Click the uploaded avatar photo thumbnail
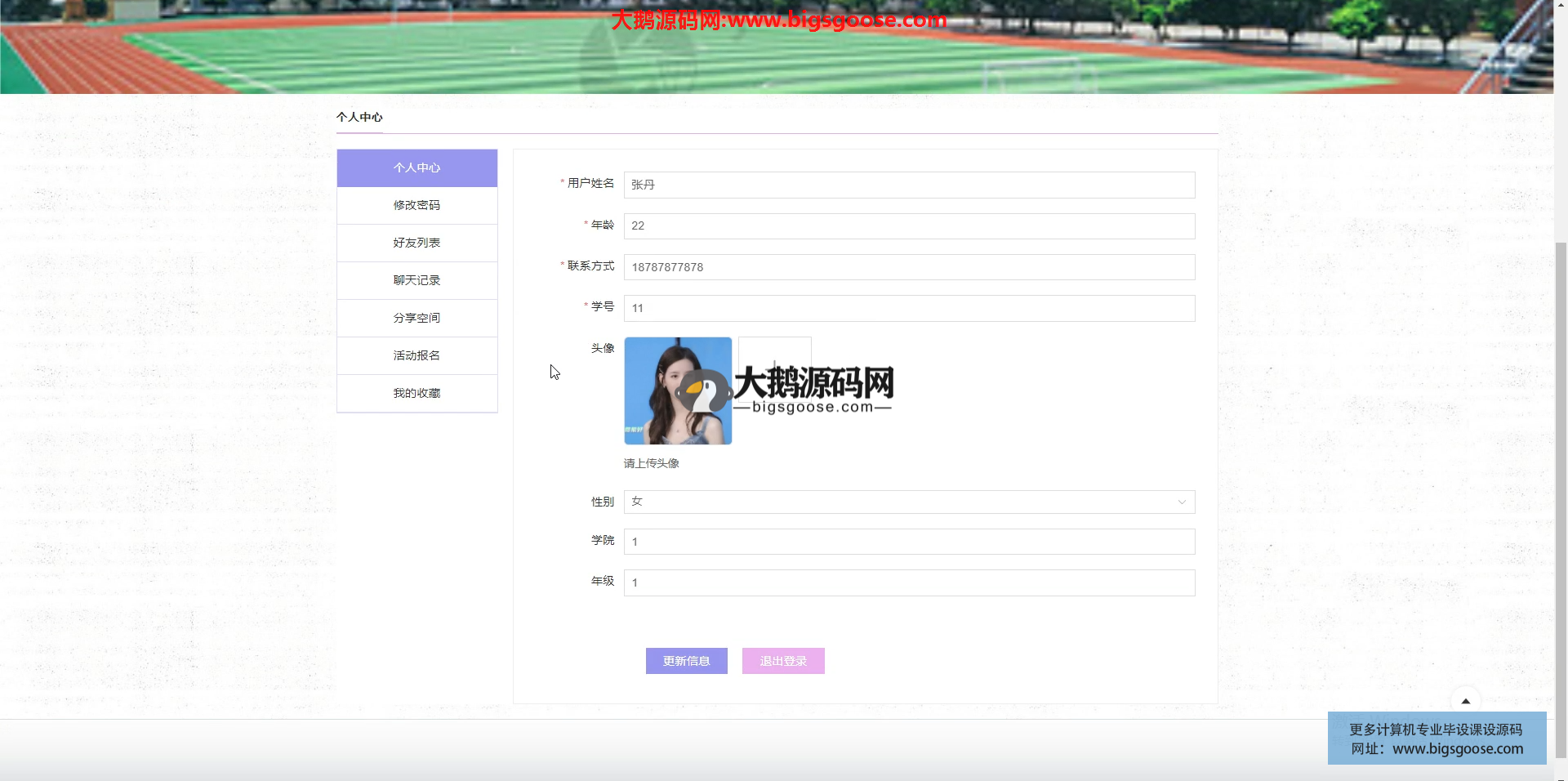Image resolution: width=1568 pixels, height=781 pixels. 678,390
